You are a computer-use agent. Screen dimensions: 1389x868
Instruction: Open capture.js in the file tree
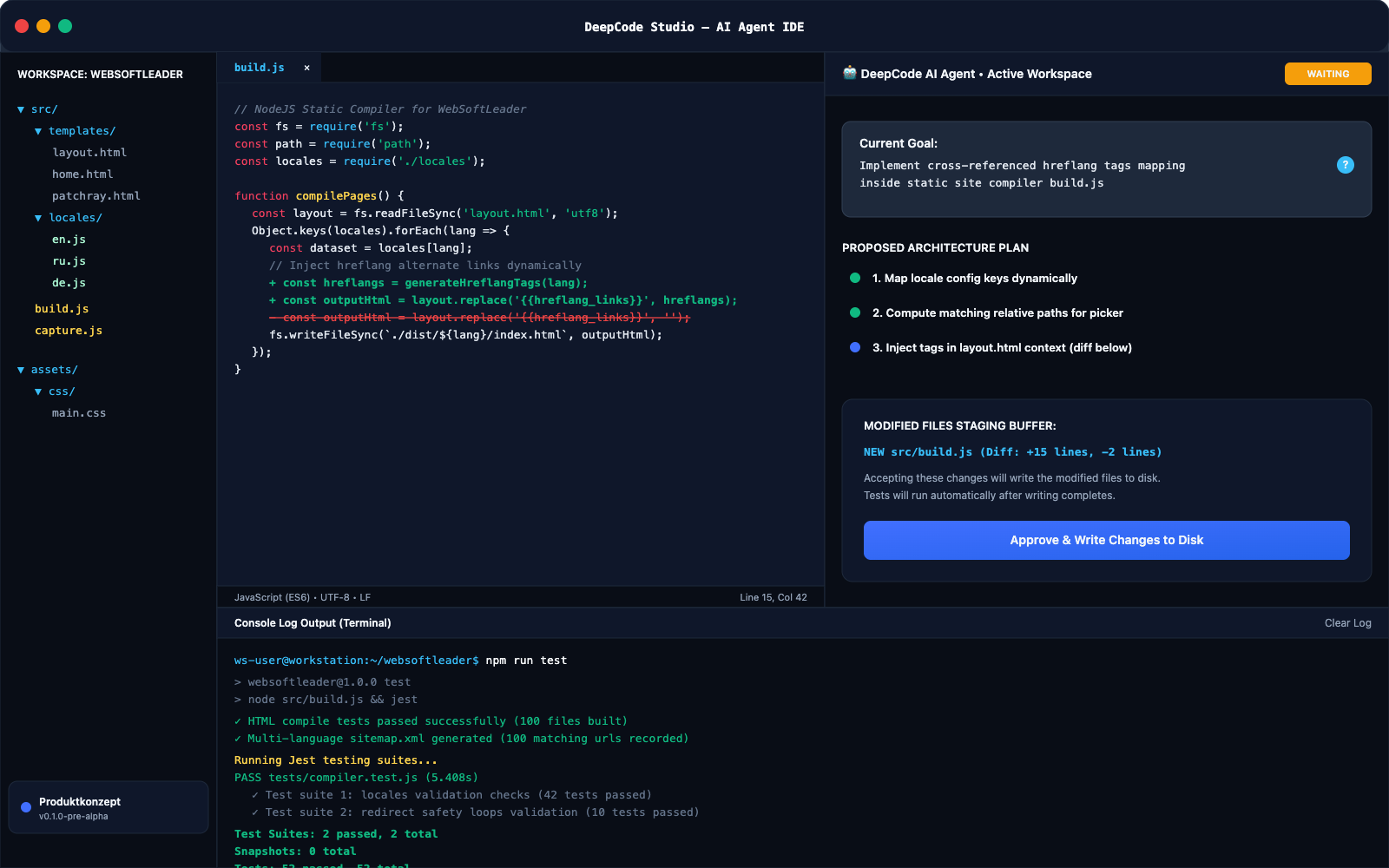pos(69,331)
